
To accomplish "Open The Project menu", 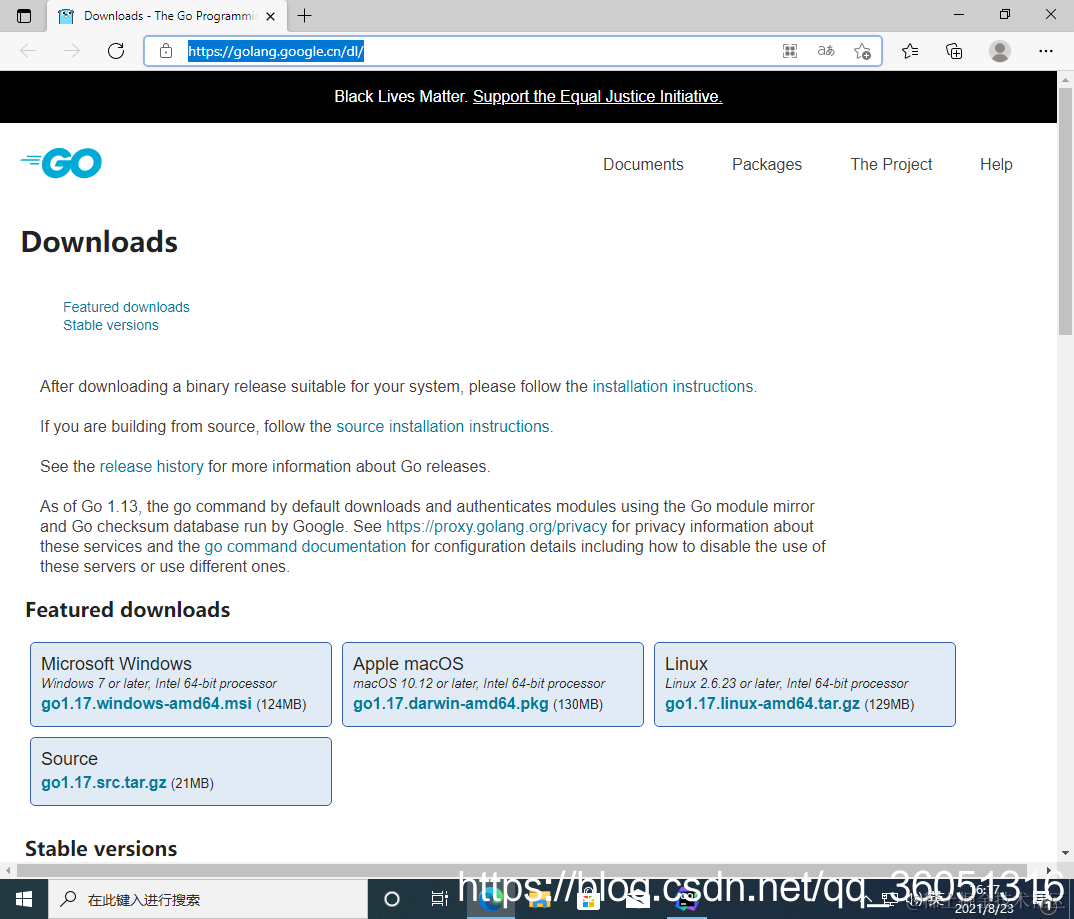I will pos(891,164).
